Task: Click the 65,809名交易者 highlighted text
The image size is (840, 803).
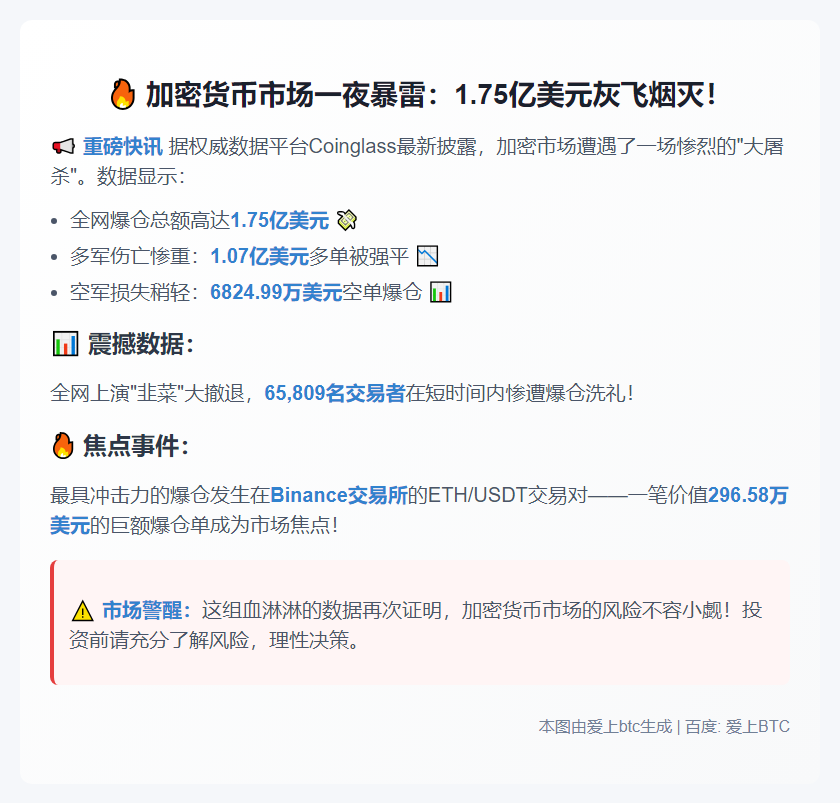Action: tap(335, 393)
